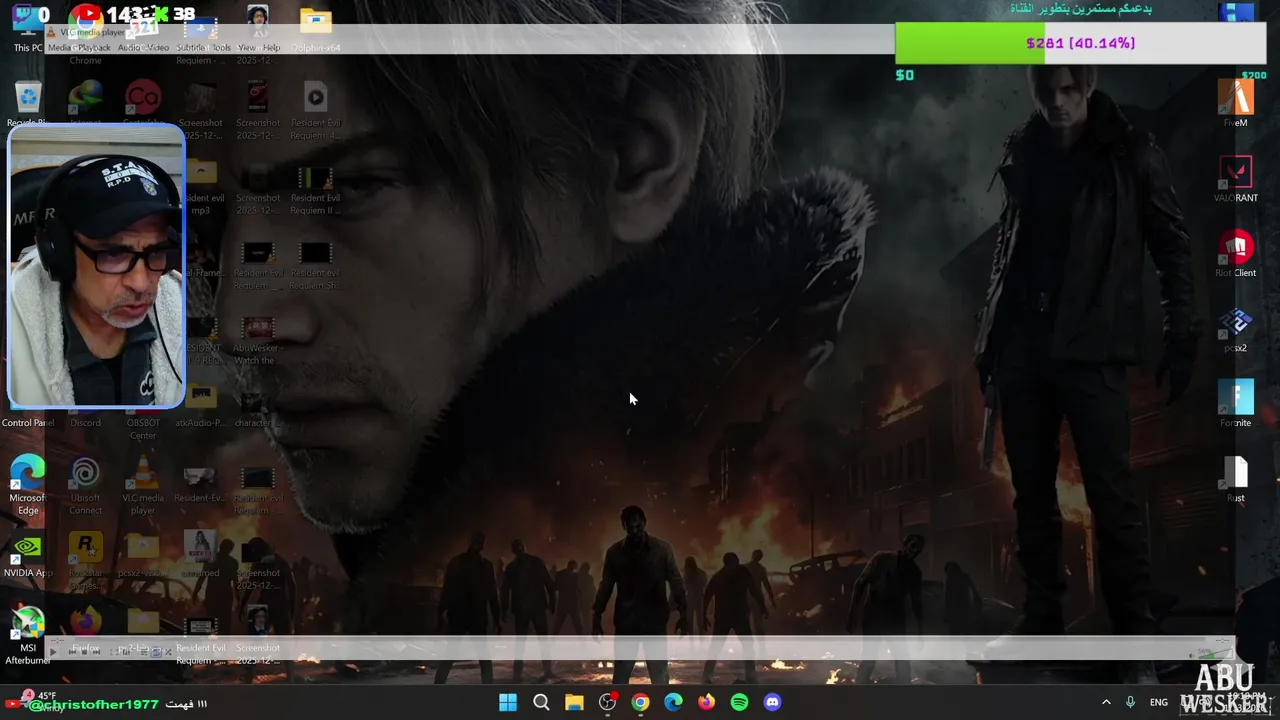Open Firefox from taskbar
The height and width of the screenshot is (720, 1280).
click(706, 702)
